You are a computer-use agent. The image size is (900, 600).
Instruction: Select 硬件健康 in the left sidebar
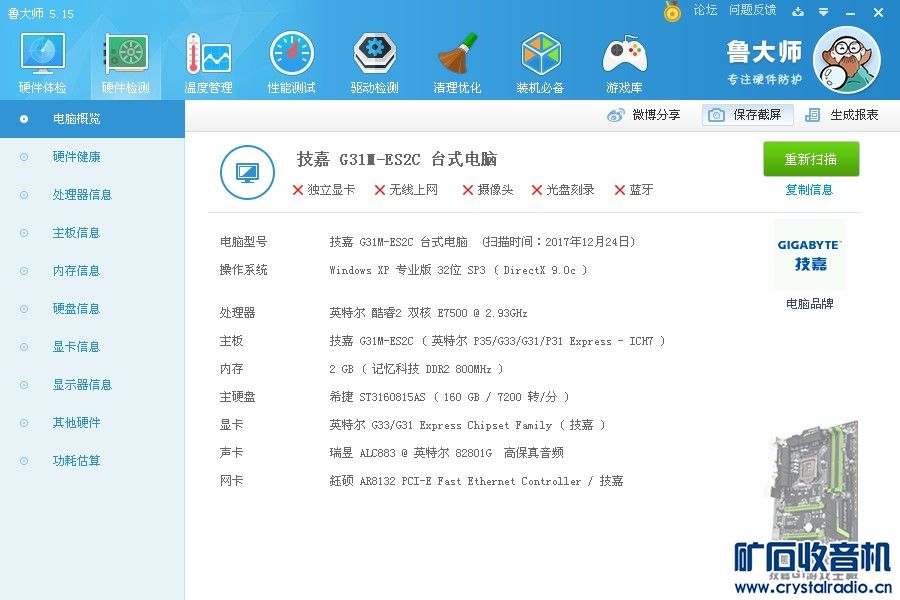[x=77, y=157]
